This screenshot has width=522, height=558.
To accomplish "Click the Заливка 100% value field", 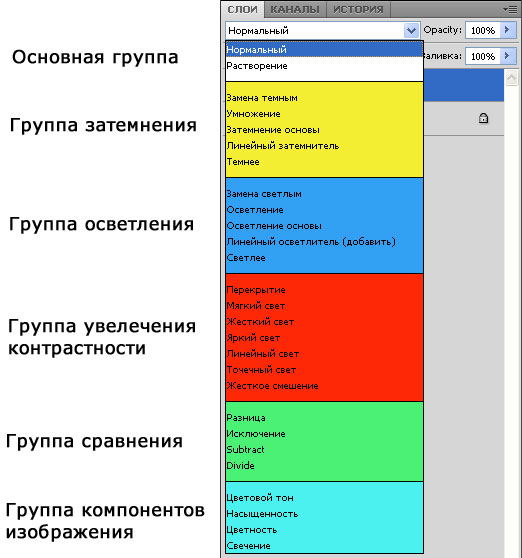I will [483, 56].
